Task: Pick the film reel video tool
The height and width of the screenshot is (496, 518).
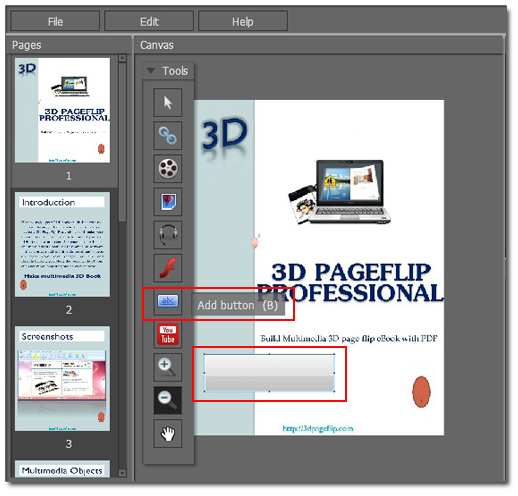Action: pos(168,168)
